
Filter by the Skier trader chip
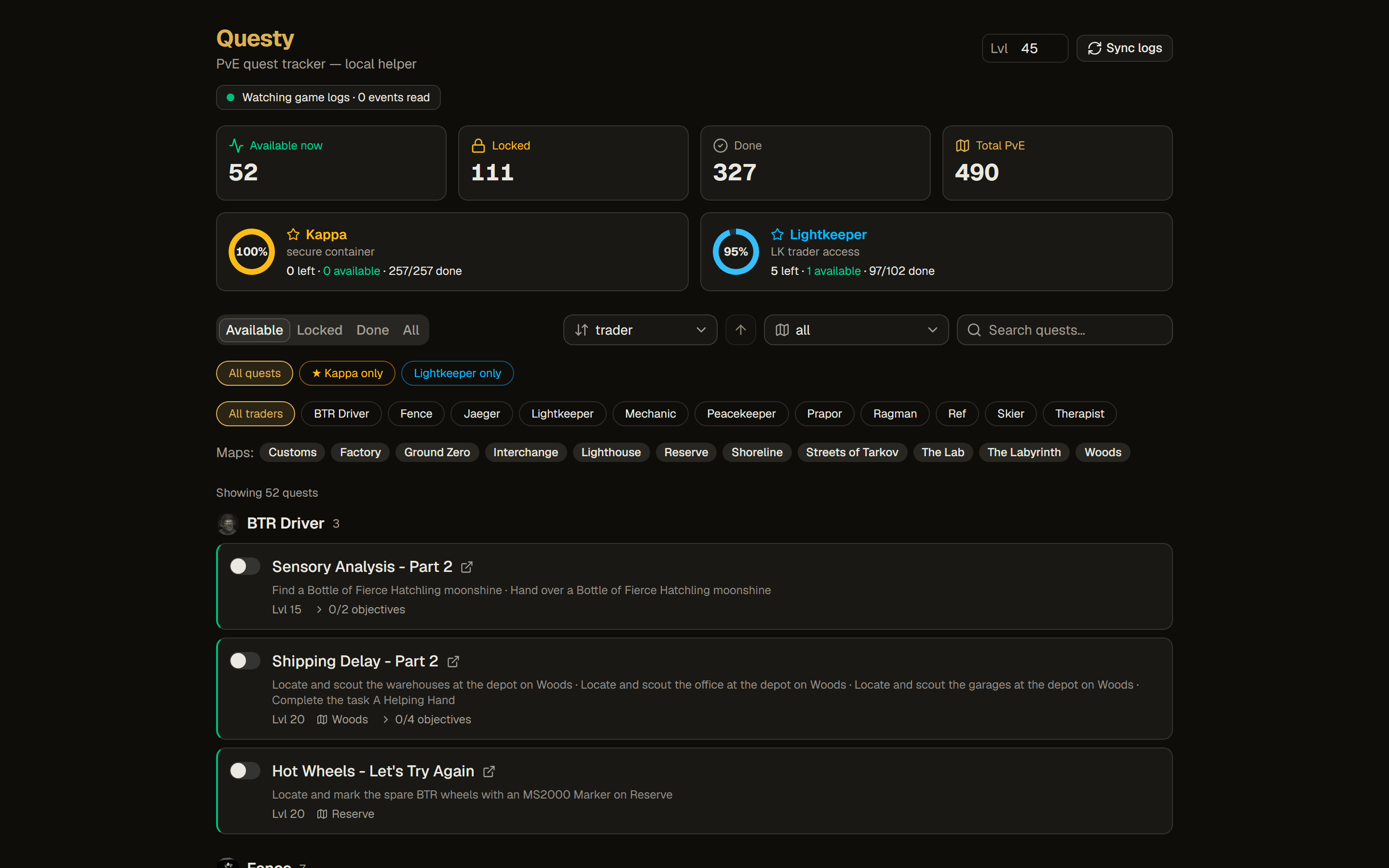(x=1010, y=413)
